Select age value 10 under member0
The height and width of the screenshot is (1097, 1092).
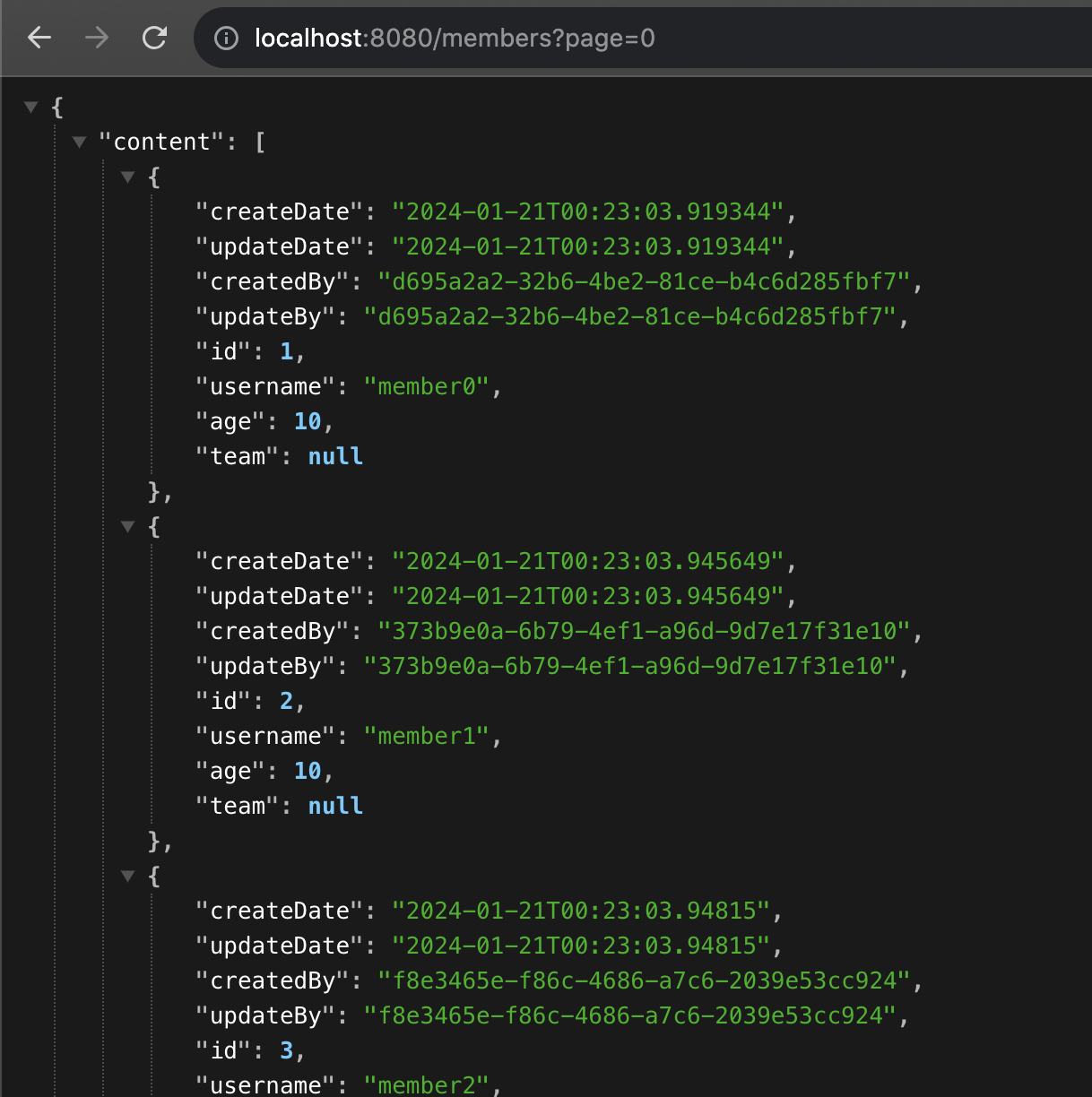(x=308, y=421)
